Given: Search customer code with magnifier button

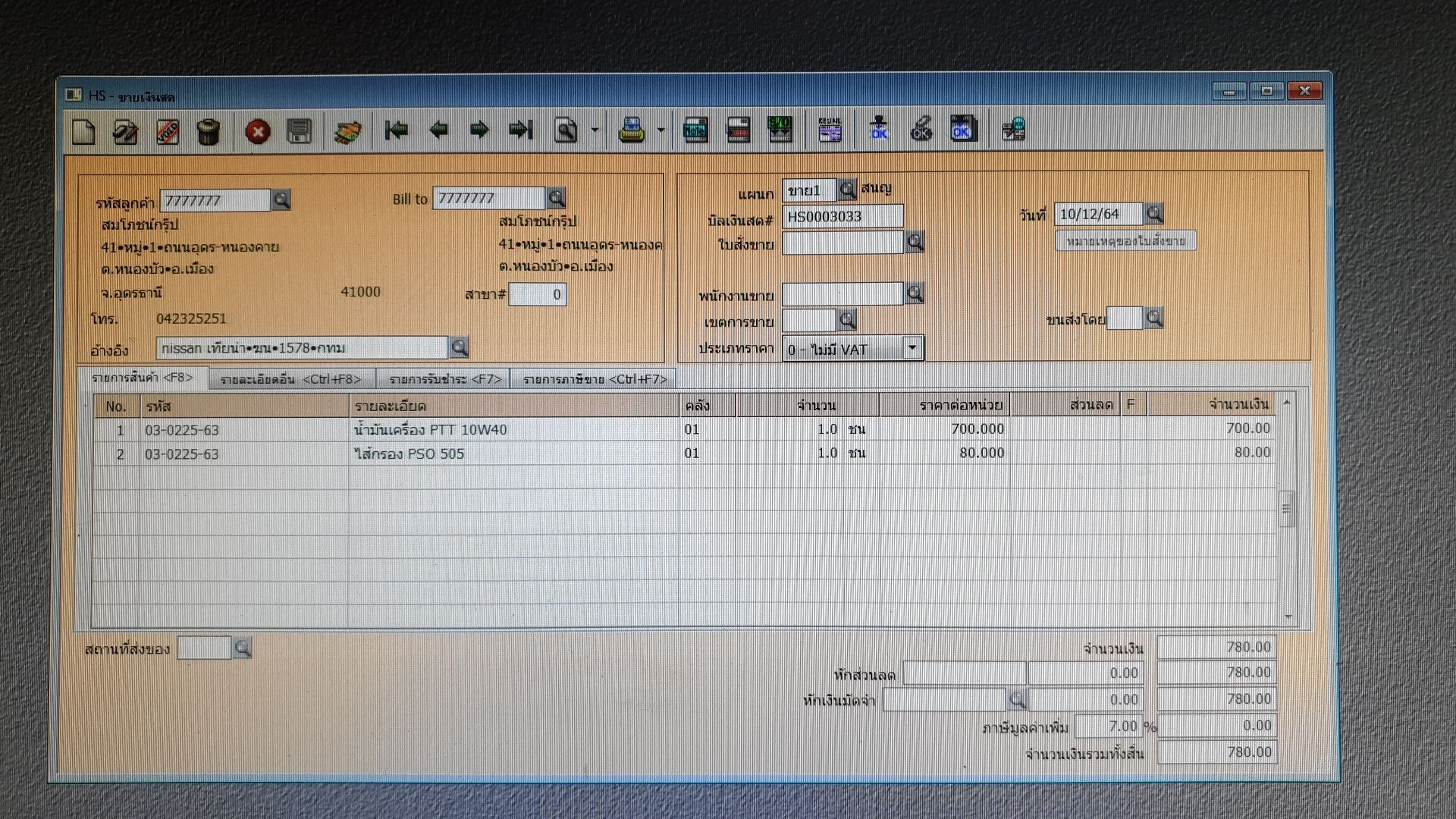Looking at the screenshot, I should coord(281,200).
